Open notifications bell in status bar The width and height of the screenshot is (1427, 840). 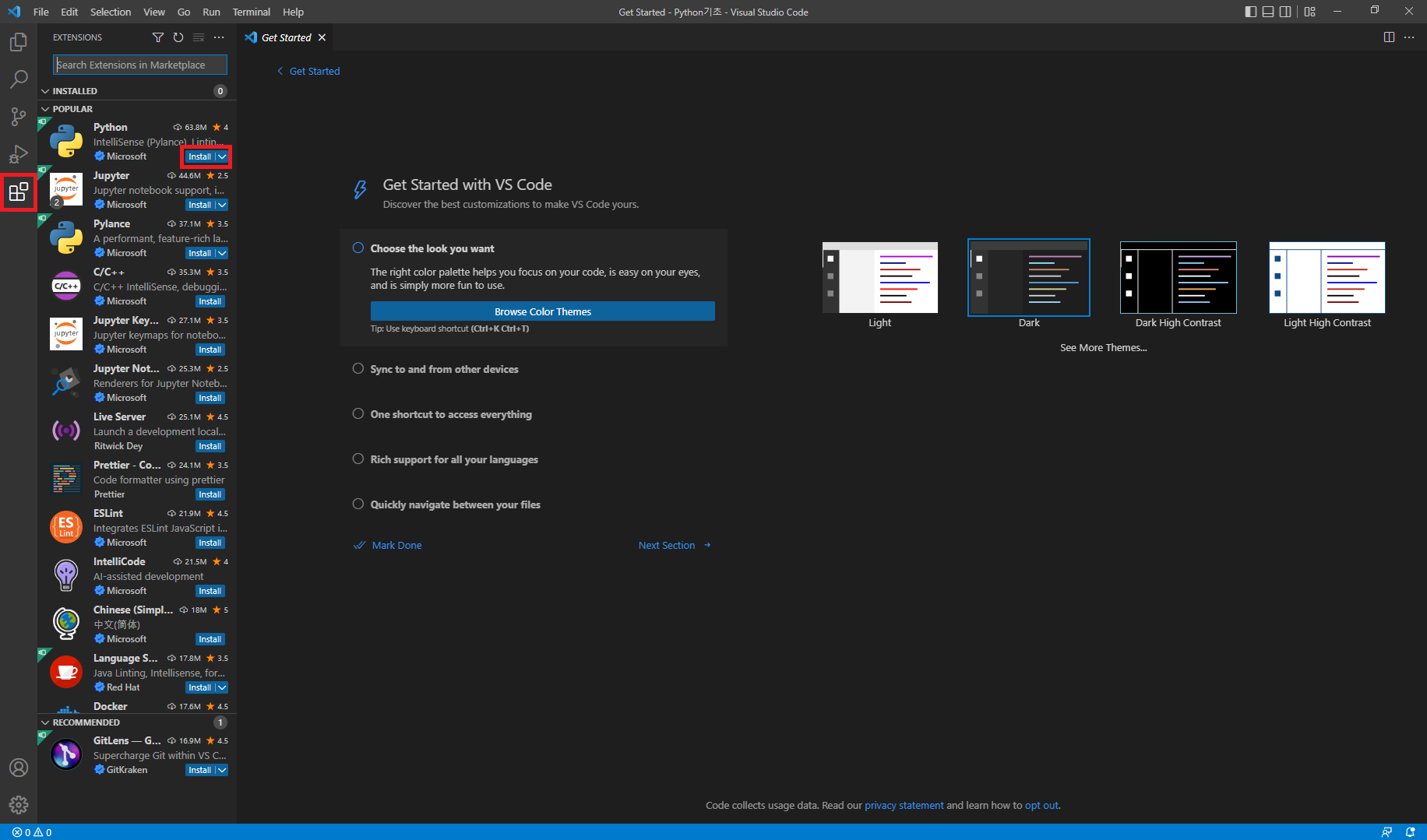1410,832
